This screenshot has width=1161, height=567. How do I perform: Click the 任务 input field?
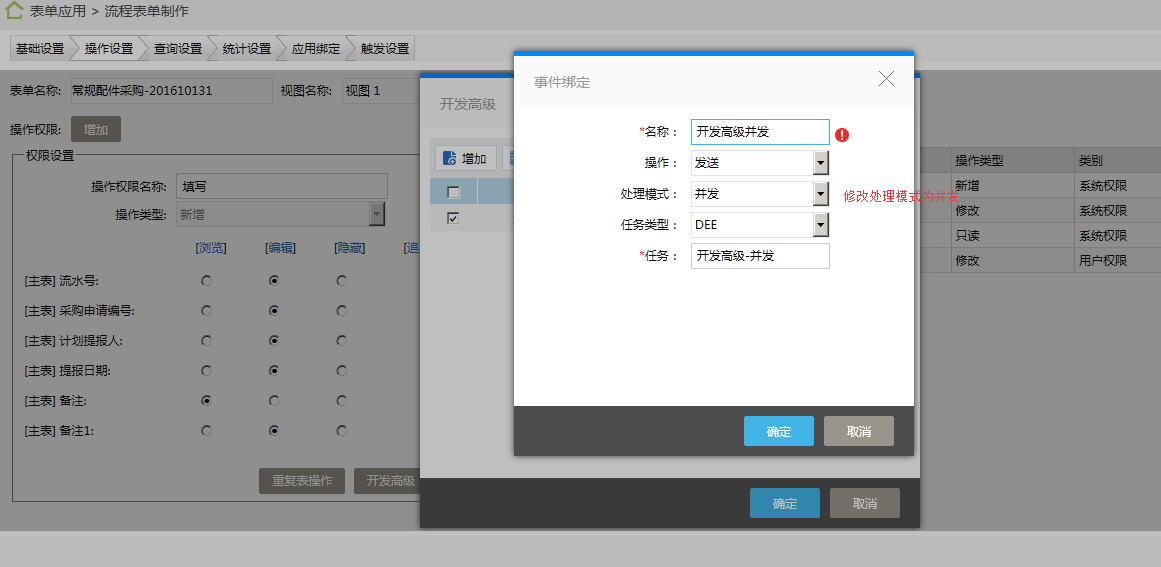coord(759,256)
